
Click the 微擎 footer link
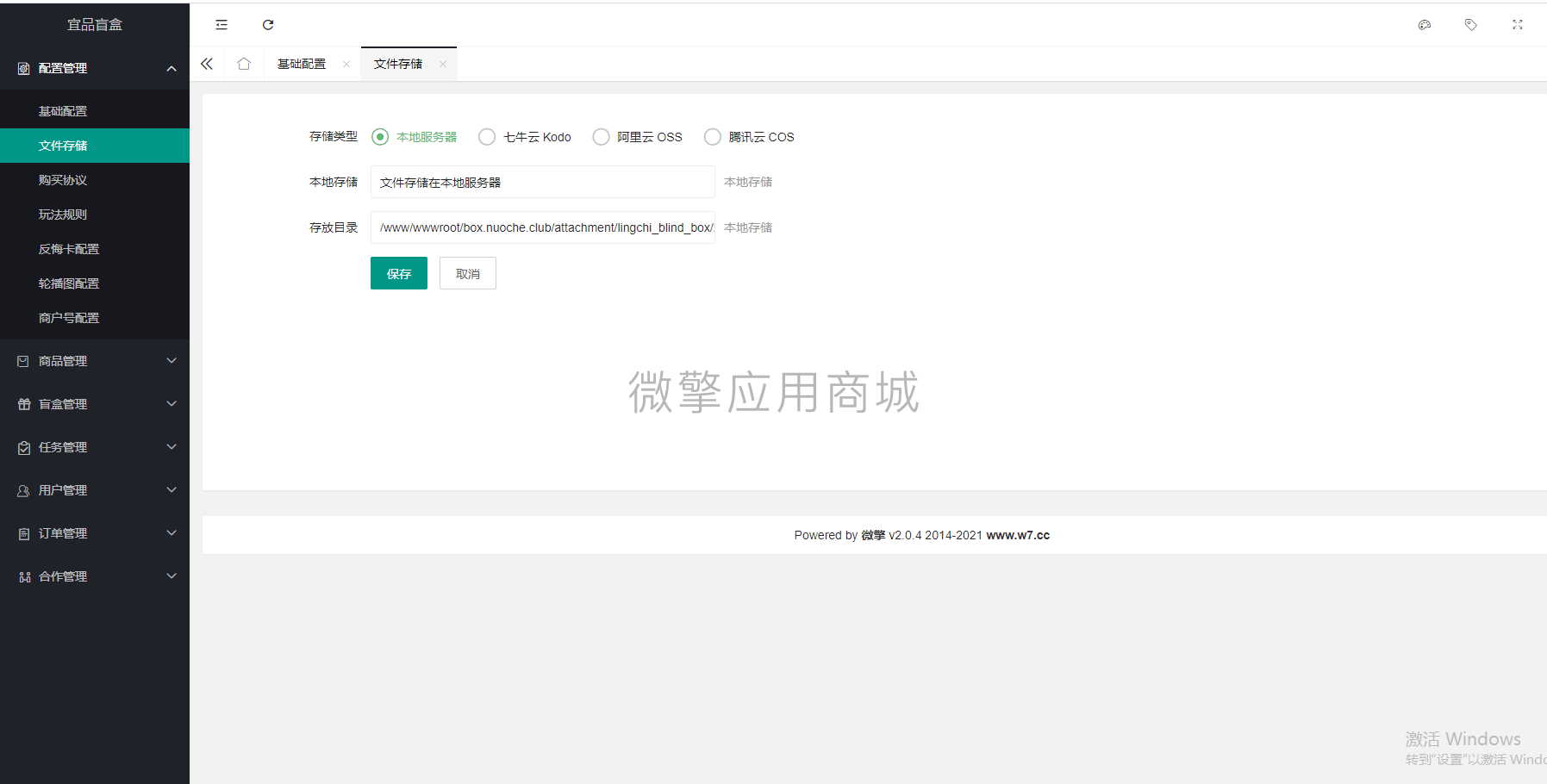point(873,535)
